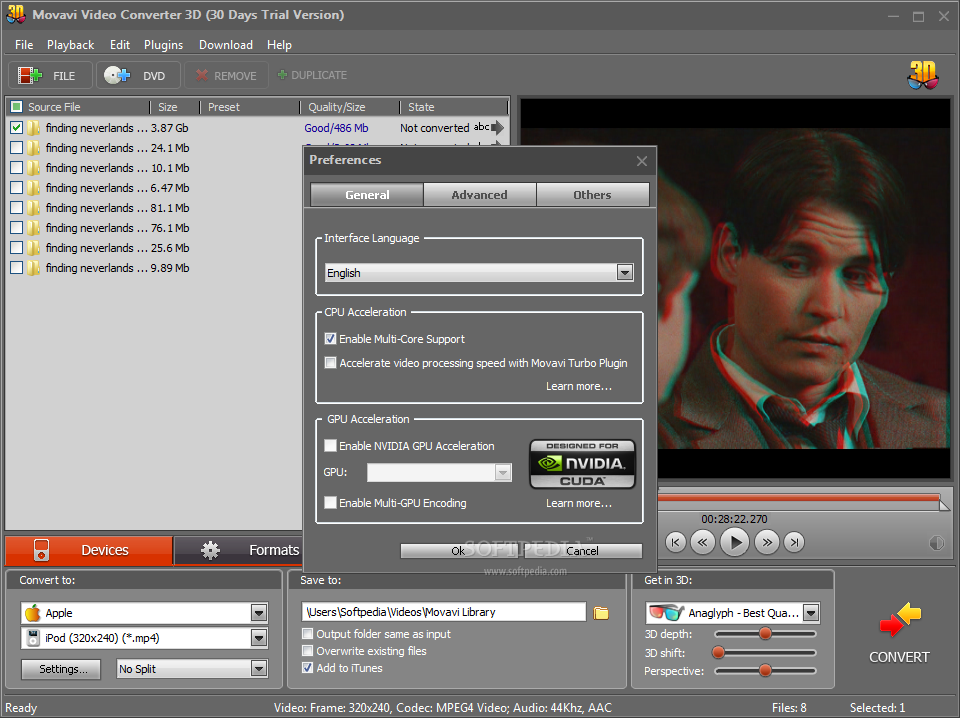Click the fast-forward playback button
The height and width of the screenshot is (718, 960).
coord(767,542)
